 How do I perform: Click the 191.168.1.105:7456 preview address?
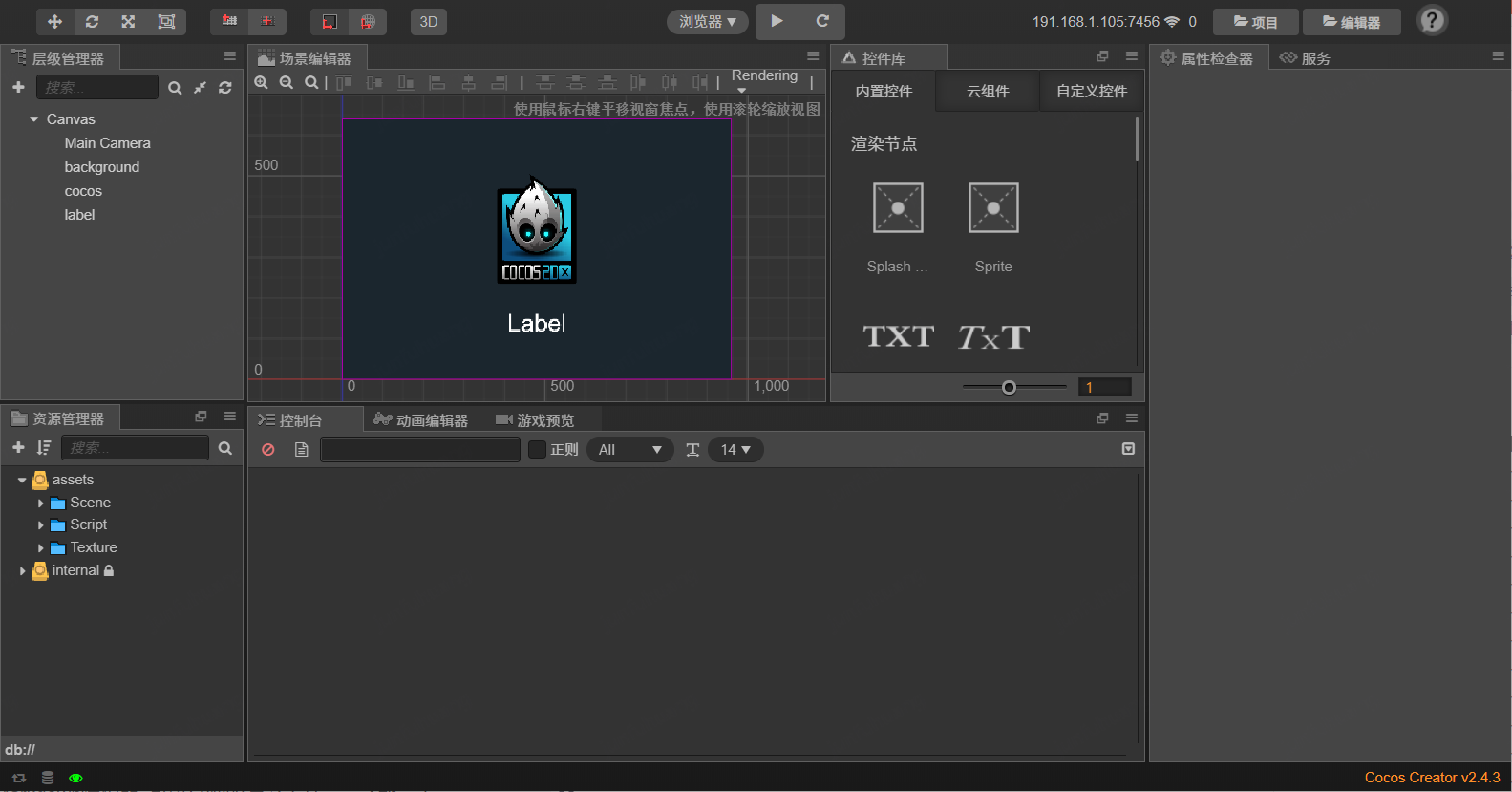click(1096, 21)
